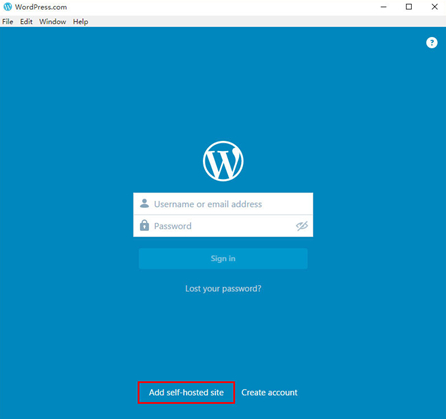446x419 pixels.
Task: Click the WordPress app icon in title bar
Action: [x=8, y=7]
